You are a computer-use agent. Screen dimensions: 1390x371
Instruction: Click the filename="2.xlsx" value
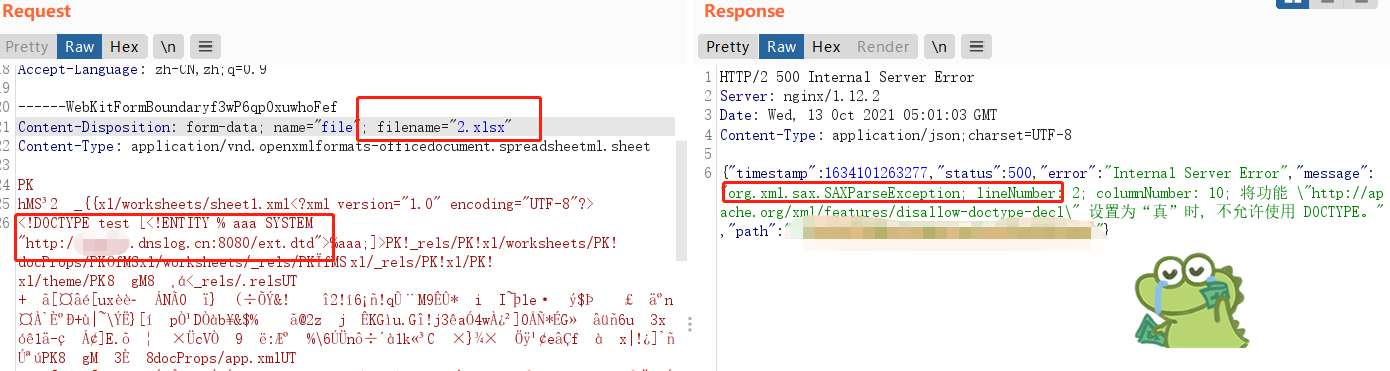click(444, 127)
